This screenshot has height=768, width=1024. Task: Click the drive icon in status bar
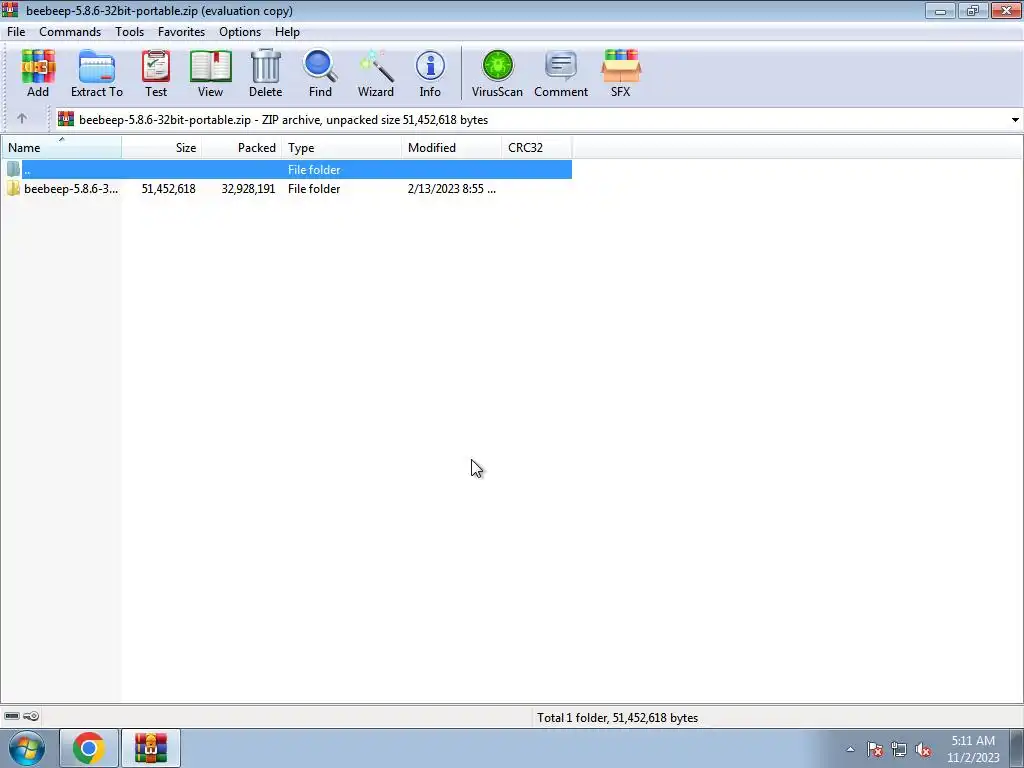click(12, 716)
